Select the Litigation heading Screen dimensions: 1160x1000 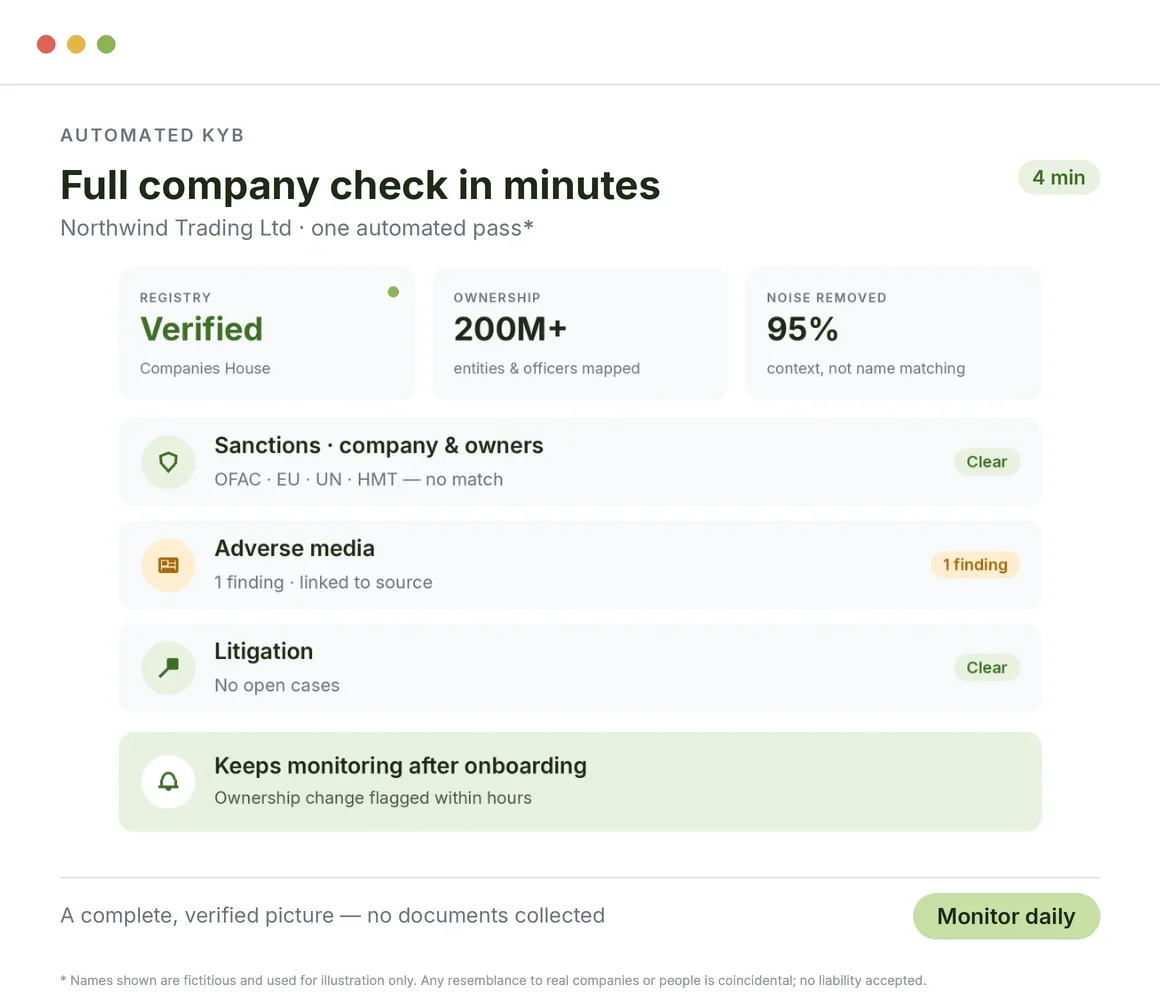coord(263,651)
